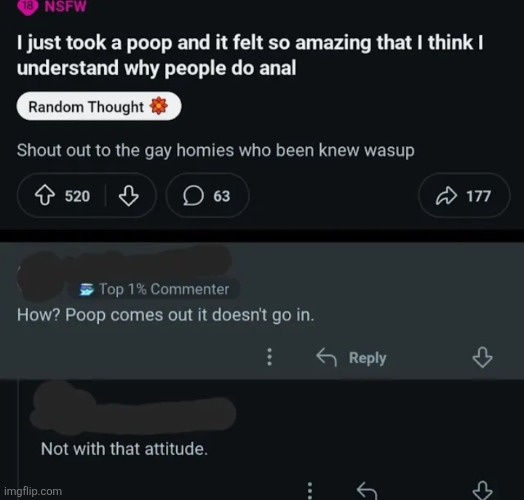Downvote the "Poop comes out" comment
This screenshot has height=500, width=524.
(482, 357)
